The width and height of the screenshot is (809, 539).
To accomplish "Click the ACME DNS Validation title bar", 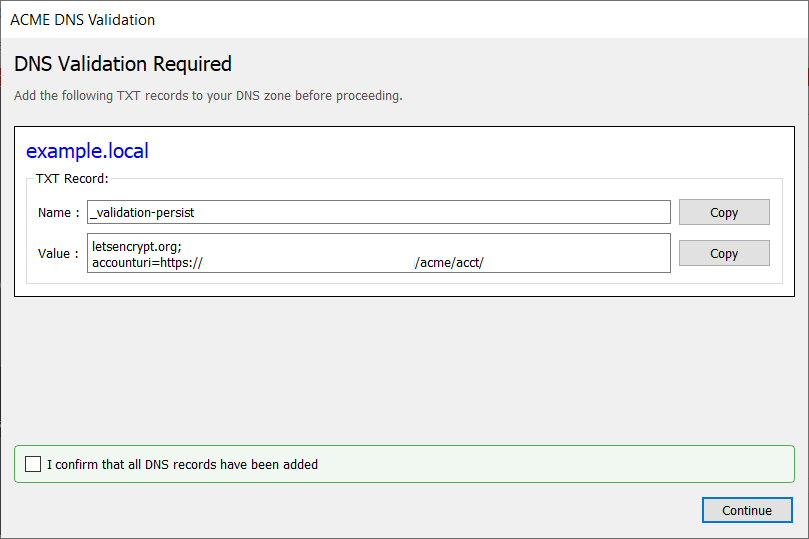I will click(404, 20).
